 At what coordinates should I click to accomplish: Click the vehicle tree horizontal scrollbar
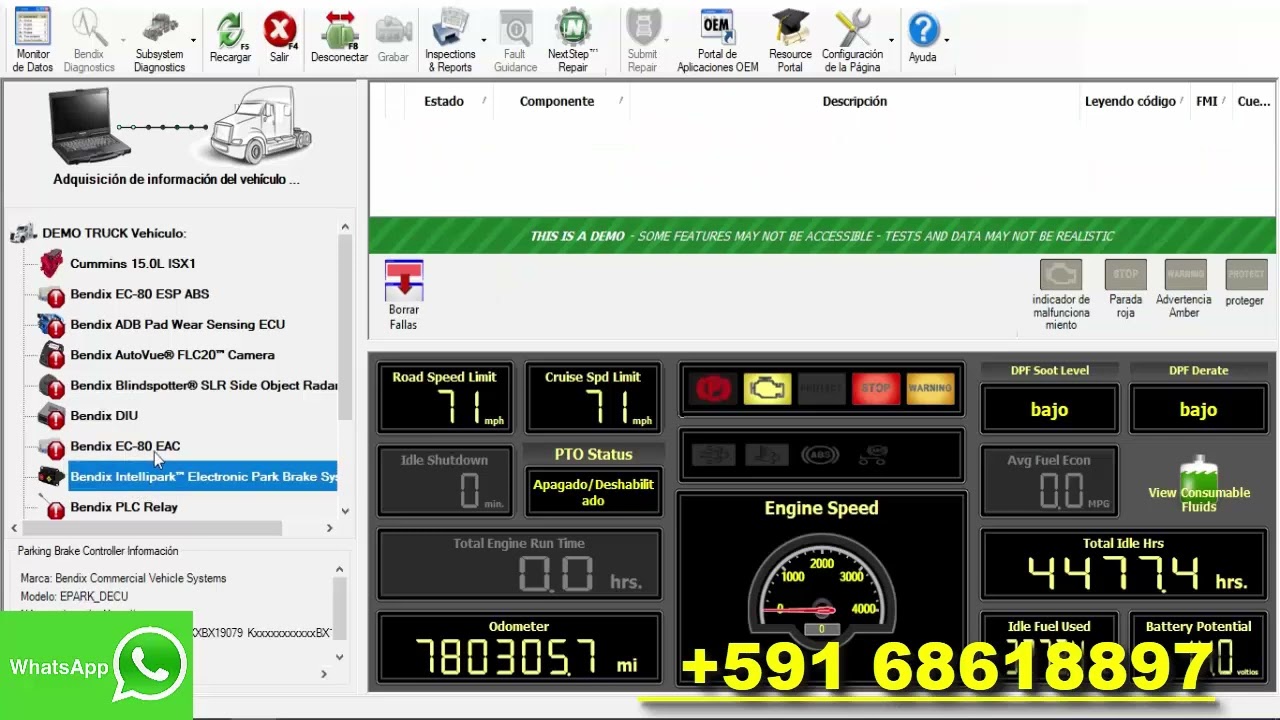(152, 528)
